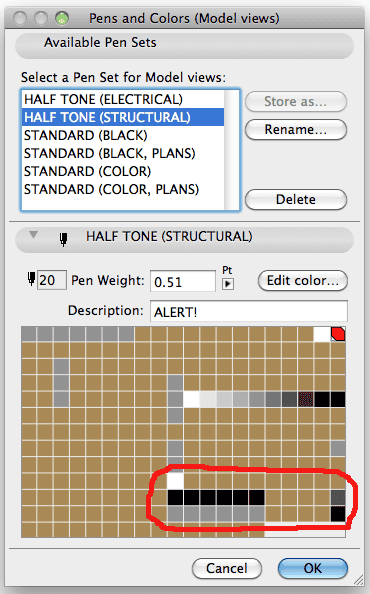Confirm with the OK button
The height and width of the screenshot is (594, 370).
click(x=313, y=568)
